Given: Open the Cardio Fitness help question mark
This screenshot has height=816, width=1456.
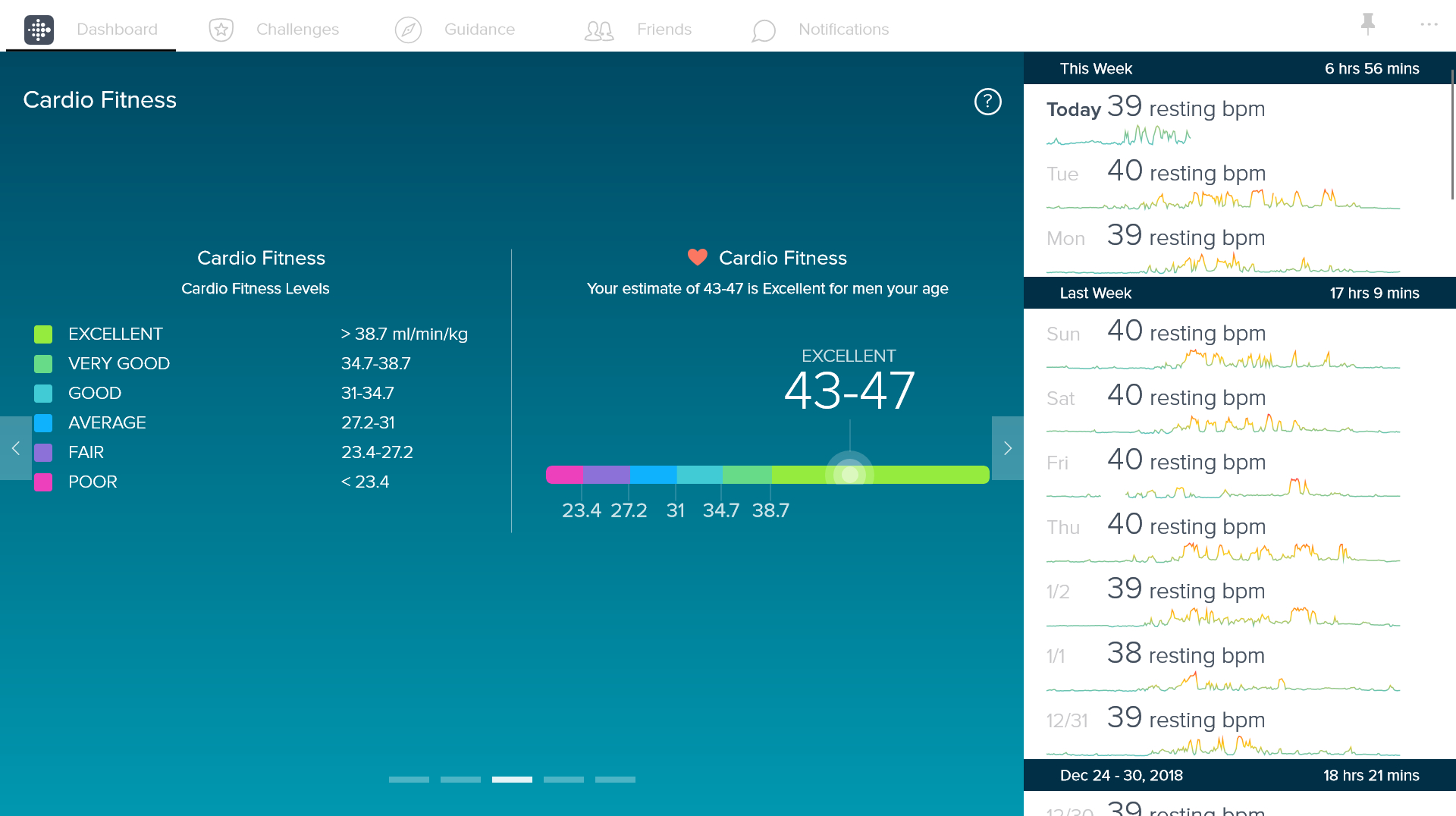Looking at the screenshot, I should point(987,101).
